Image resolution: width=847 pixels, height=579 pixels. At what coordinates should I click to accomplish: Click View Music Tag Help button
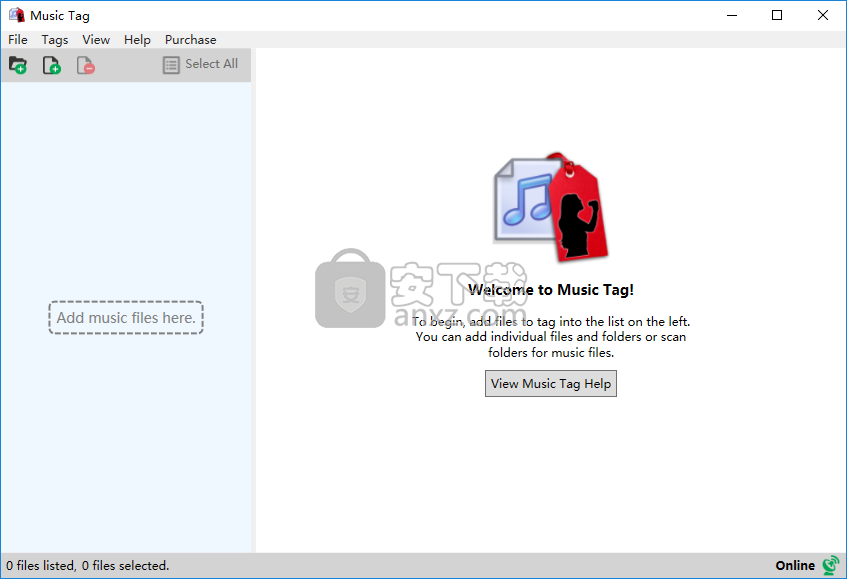[551, 383]
